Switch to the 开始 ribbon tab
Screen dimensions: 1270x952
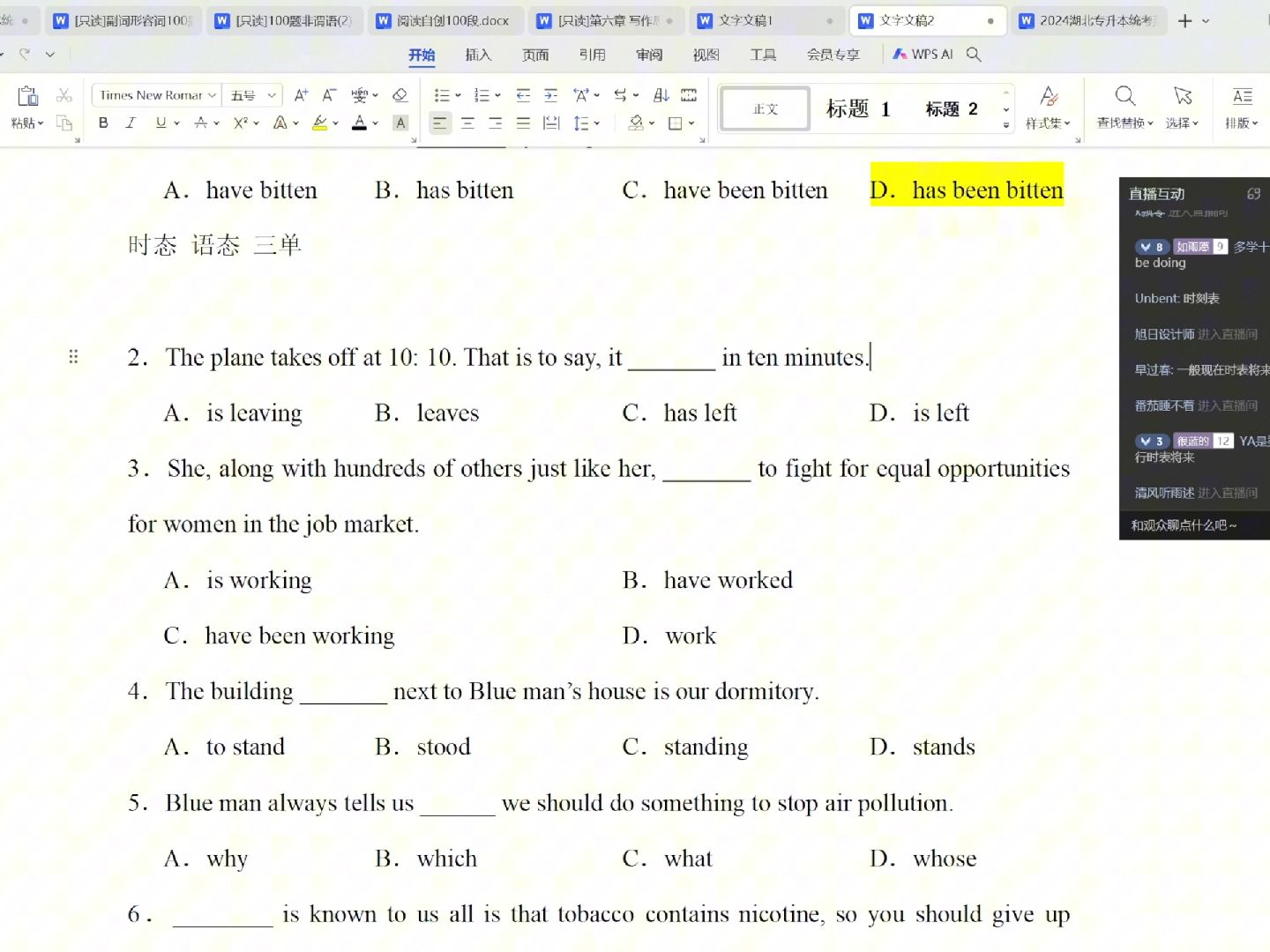click(x=422, y=55)
